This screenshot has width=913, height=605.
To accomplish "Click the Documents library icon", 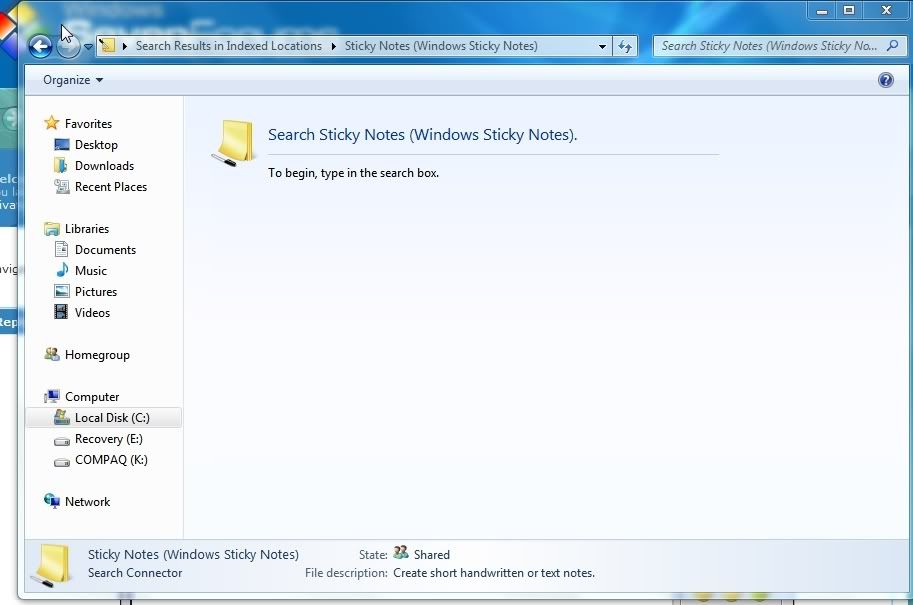I will click(x=61, y=249).
